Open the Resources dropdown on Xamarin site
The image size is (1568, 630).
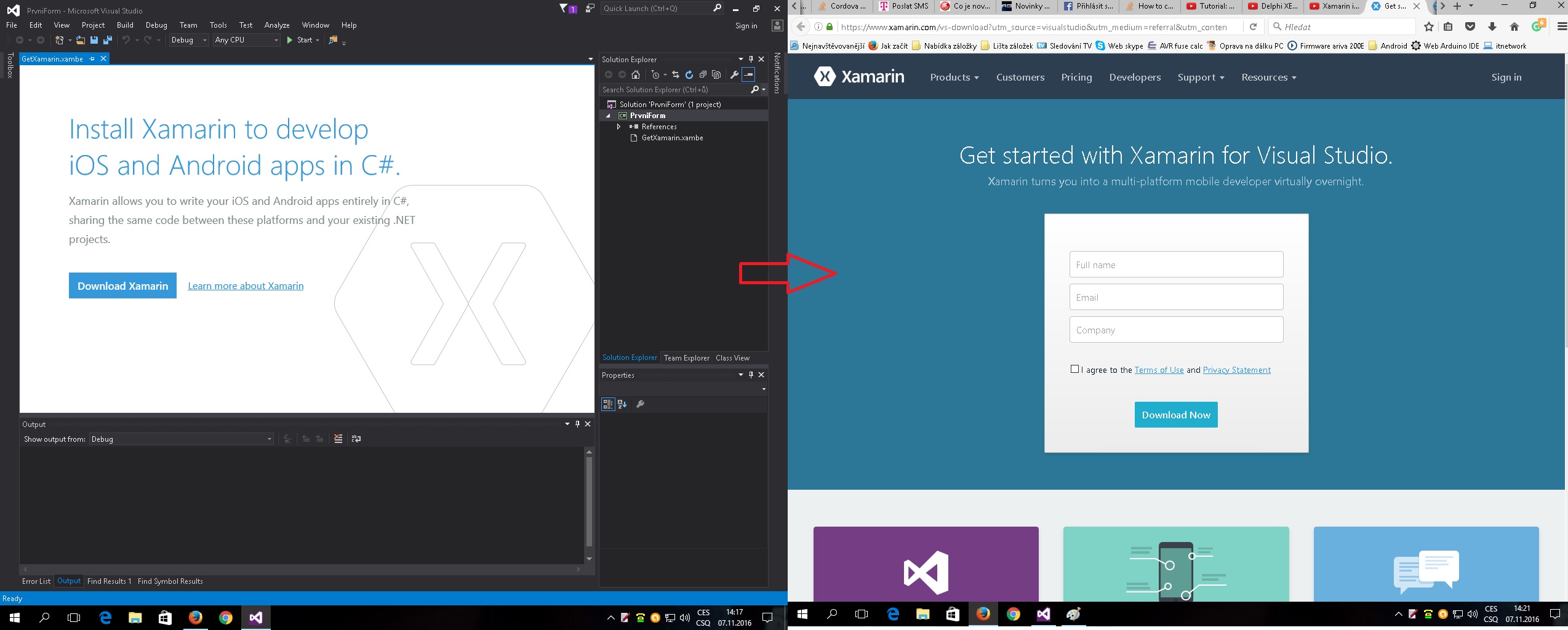click(1269, 78)
